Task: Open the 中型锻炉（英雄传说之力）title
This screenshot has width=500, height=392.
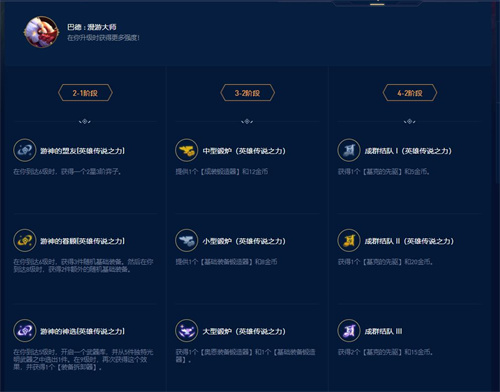Action: pos(244,151)
